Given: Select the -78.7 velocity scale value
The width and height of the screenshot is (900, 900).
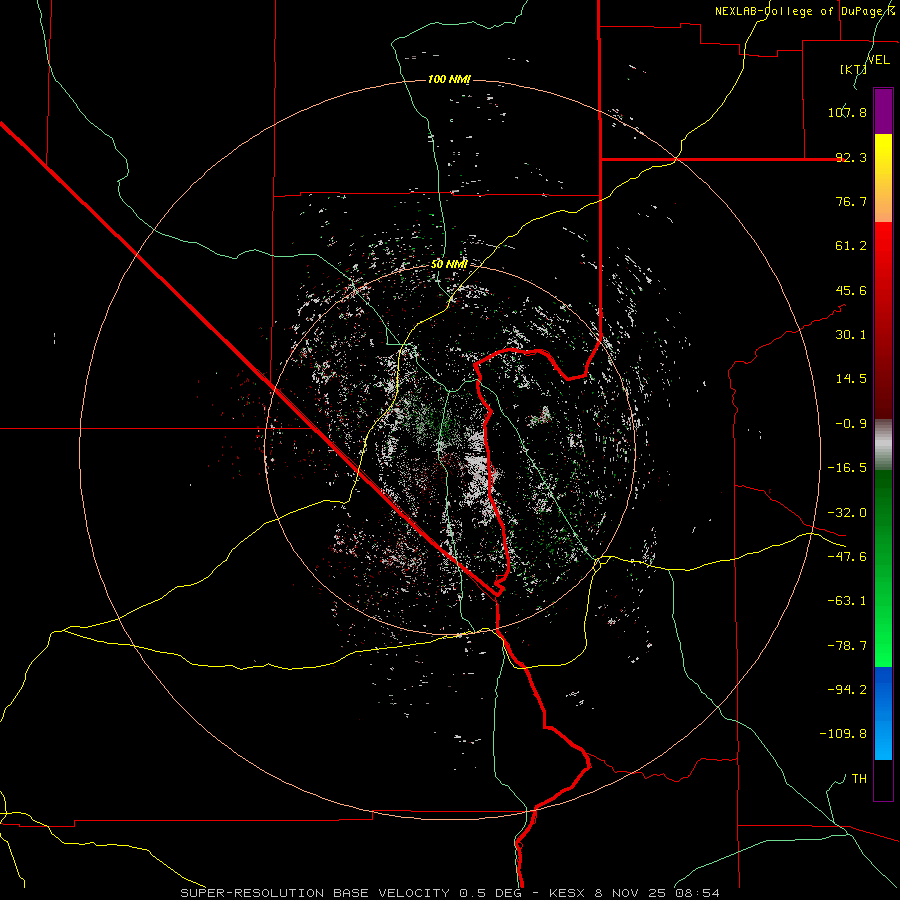Looking at the screenshot, I should 847,646.
